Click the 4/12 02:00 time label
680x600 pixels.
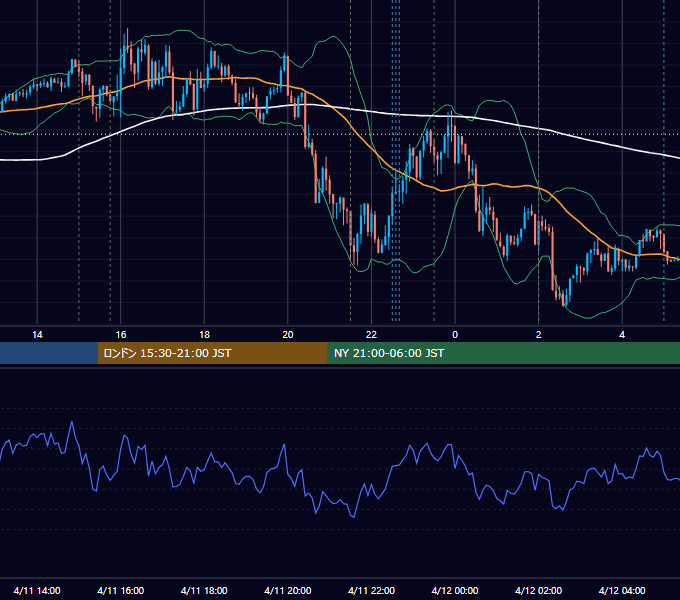pyautogui.click(x=539, y=590)
